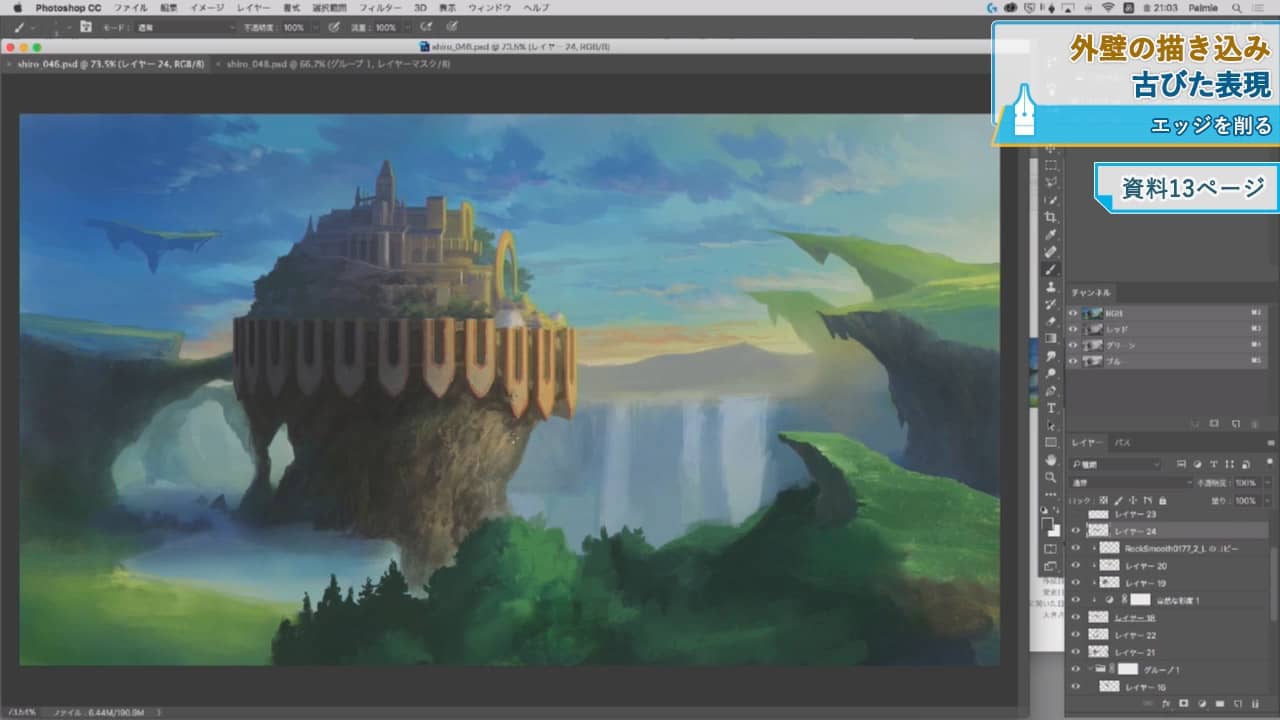The width and height of the screenshot is (1280, 720).
Task: Open the brush settings panel toggle in options bar
Action: click(x=86, y=27)
